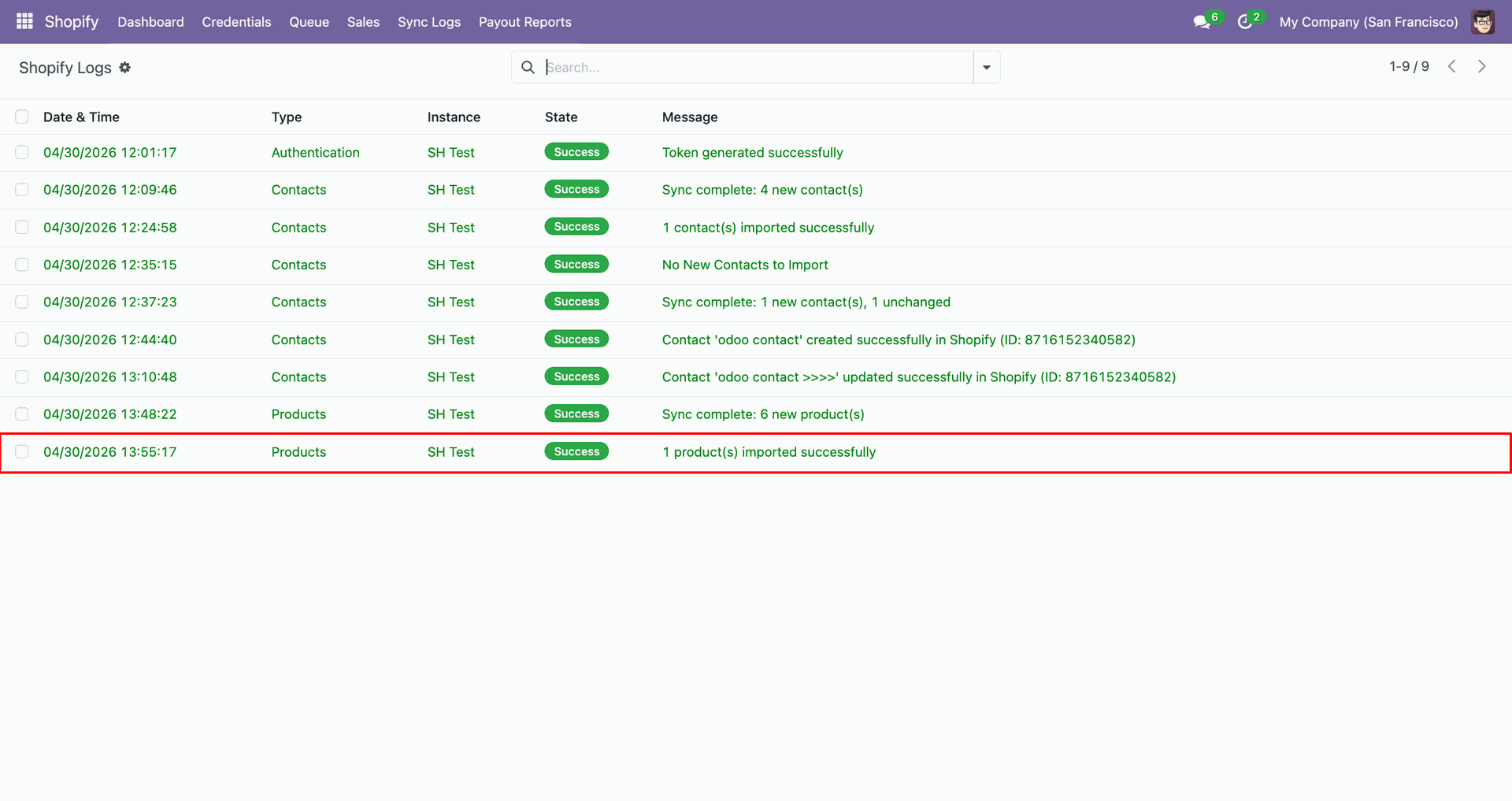Open the Sales menu

point(363,22)
